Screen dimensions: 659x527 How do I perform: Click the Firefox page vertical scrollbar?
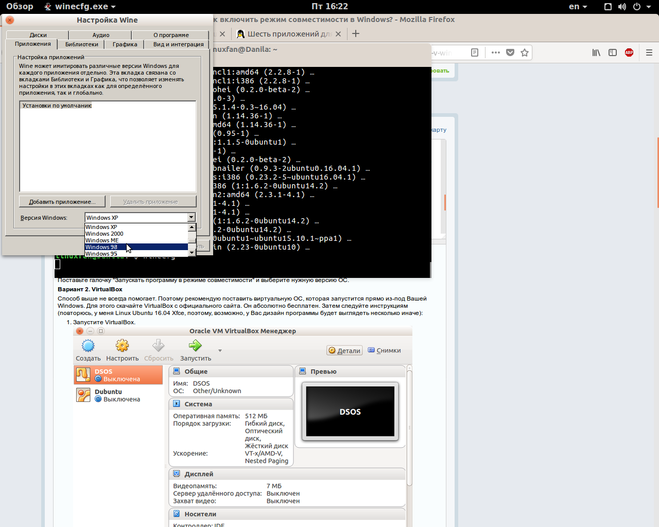[x=657, y=173]
